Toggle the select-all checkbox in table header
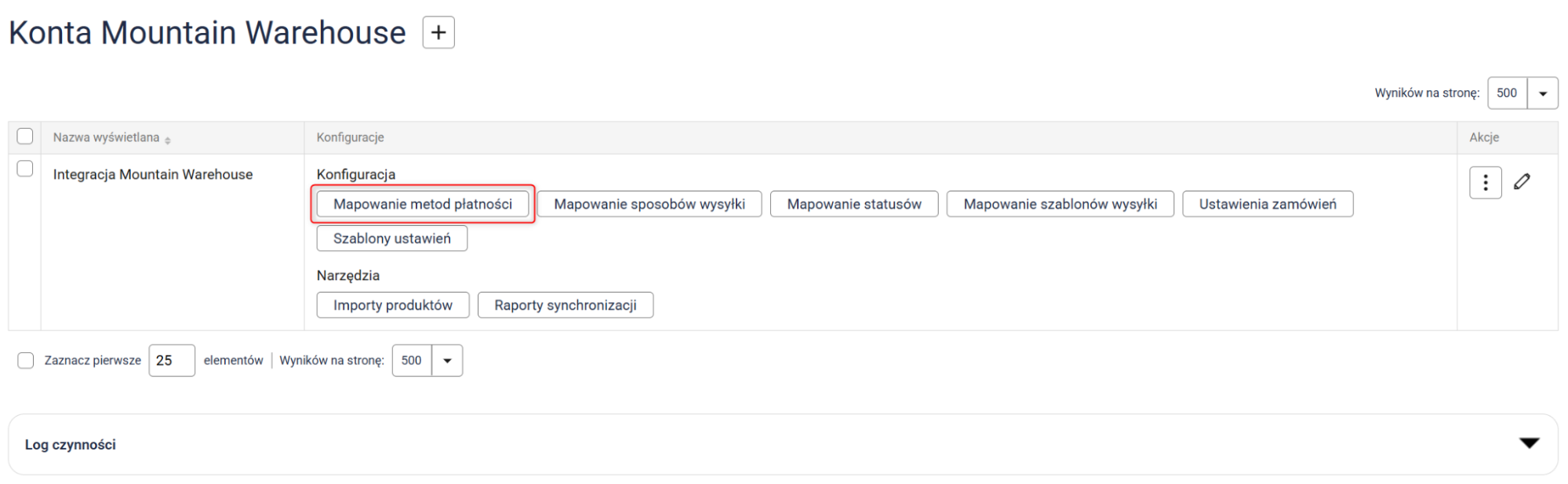Screen dimensions: 1568x484 coord(25,136)
